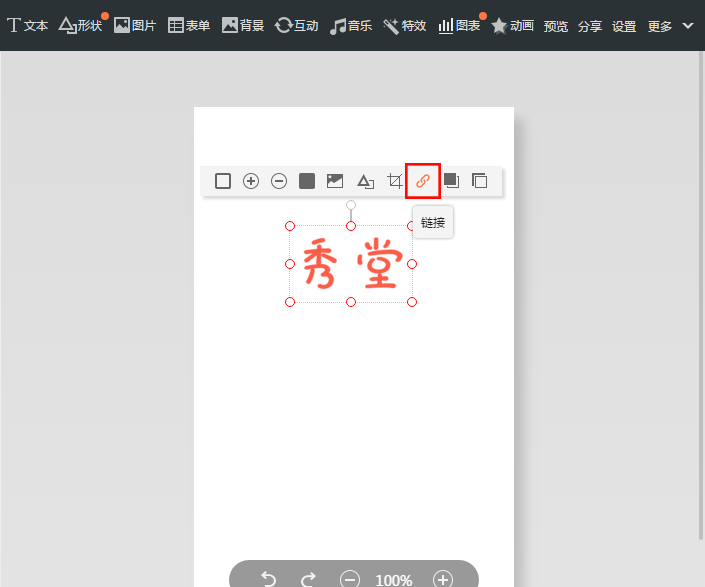Click the right-middle handle of the text box
The image size is (705, 587).
point(412,264)
